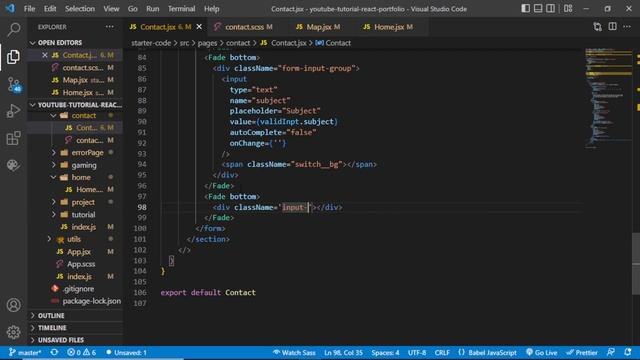Click Prettier status item

click(x=582, y=352)
